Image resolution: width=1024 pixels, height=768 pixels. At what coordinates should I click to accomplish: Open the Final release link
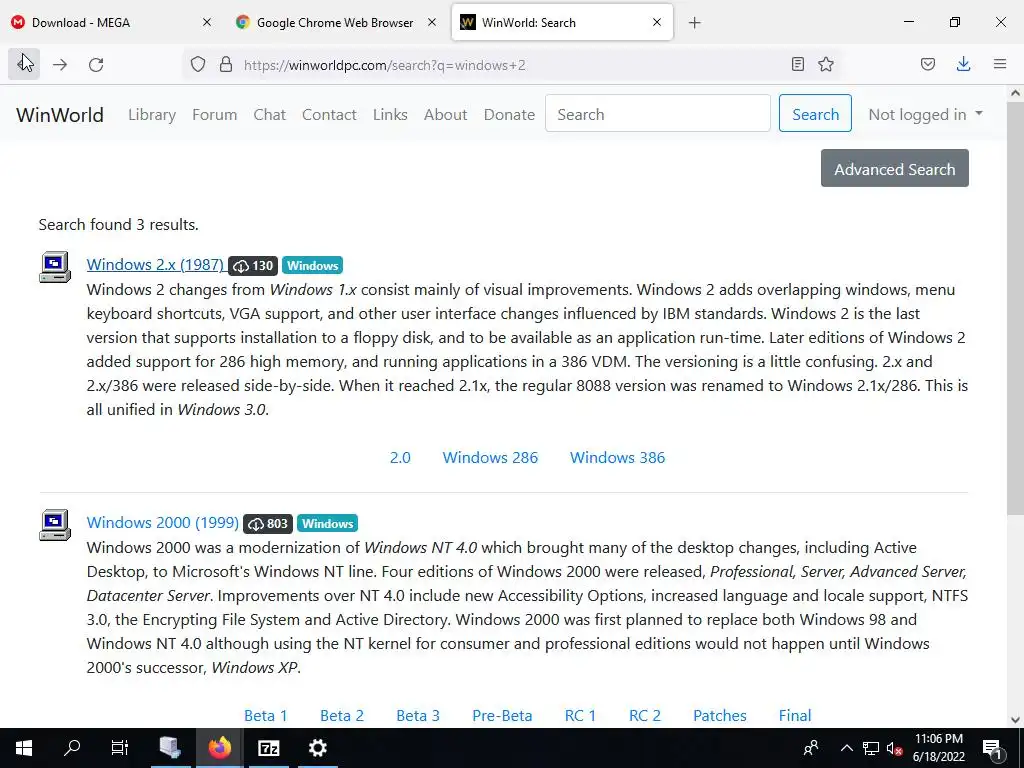[x=795, y=715]
